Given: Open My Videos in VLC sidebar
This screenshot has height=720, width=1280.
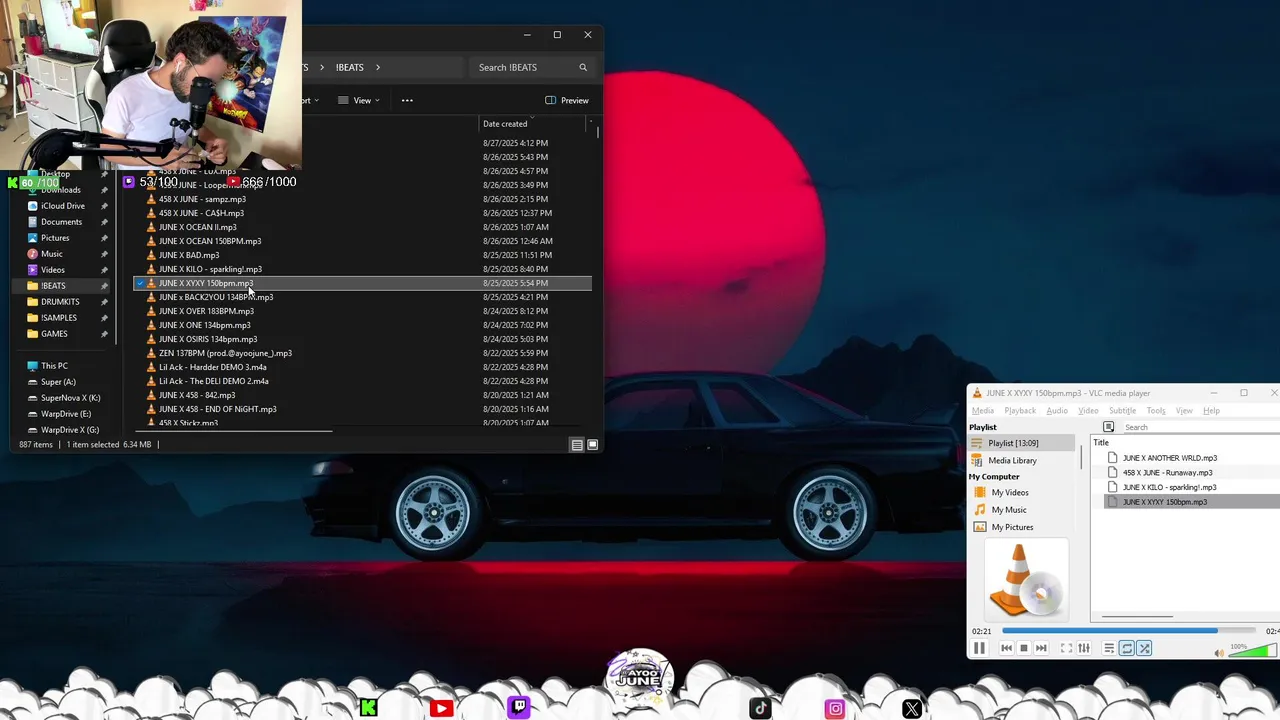Looking at the screenshot, I should click(1009, 492).
